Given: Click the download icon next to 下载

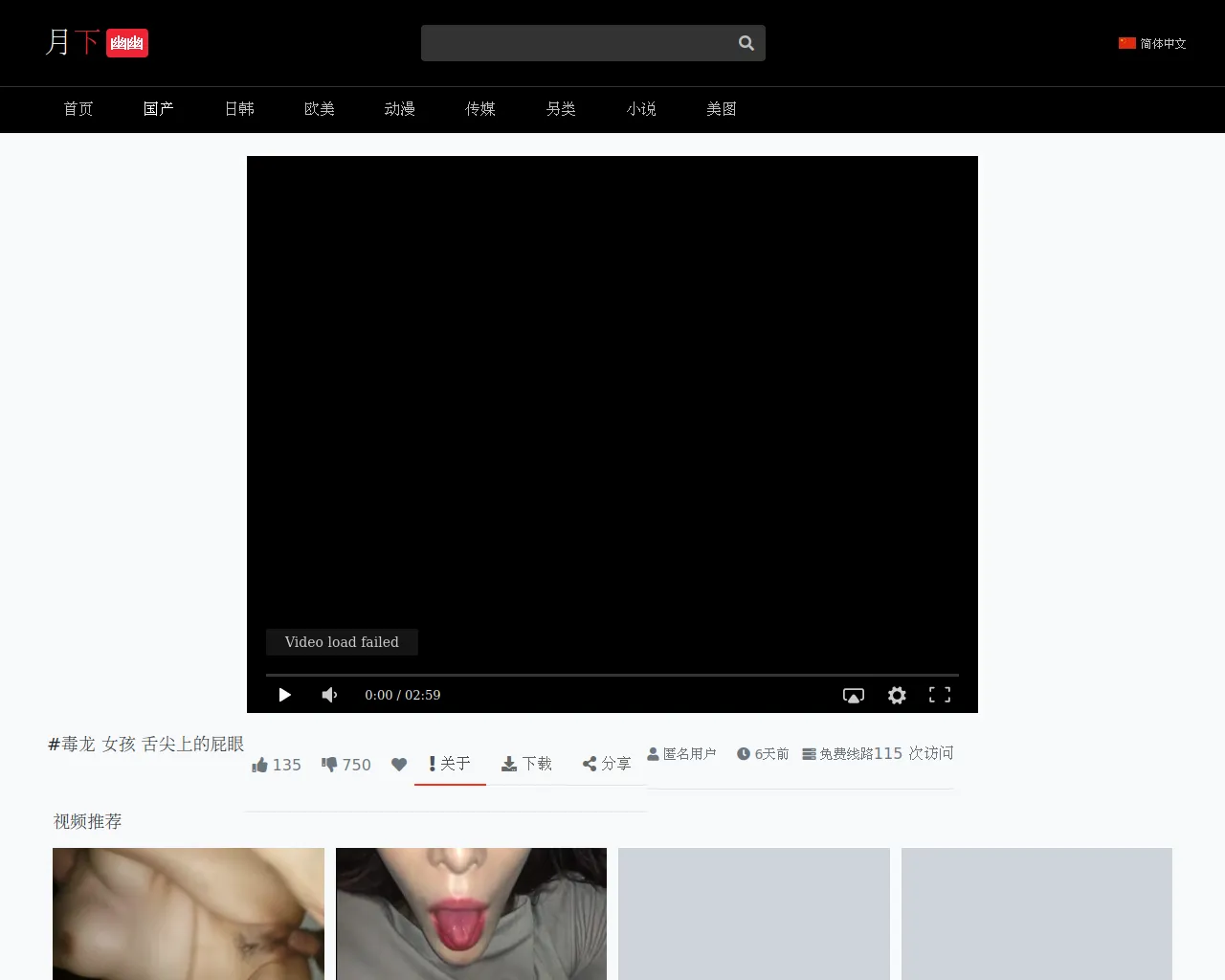Looking at the screenshot, I should click(508, 763).
